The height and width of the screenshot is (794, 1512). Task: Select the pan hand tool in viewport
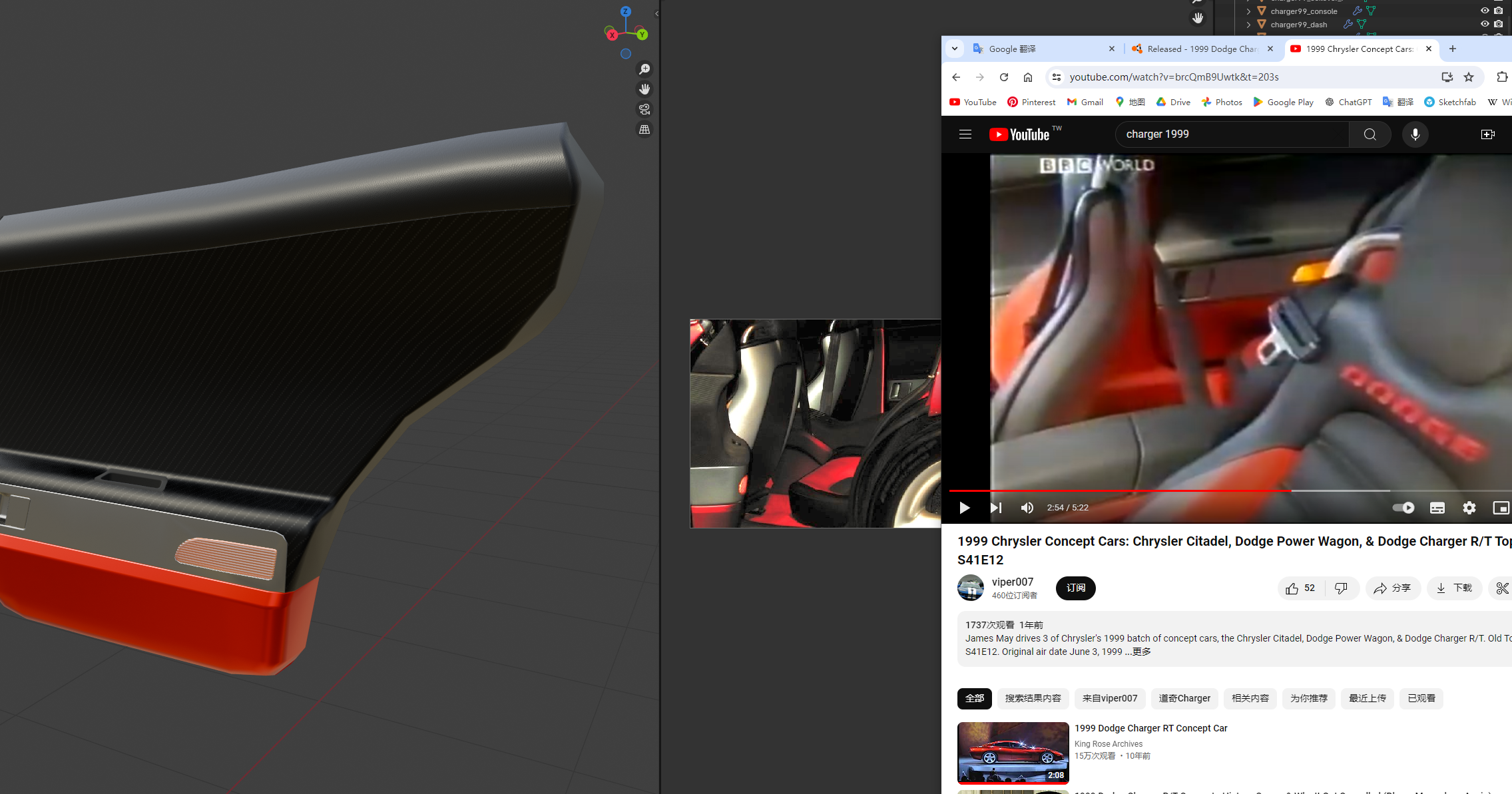coord(644,89)
